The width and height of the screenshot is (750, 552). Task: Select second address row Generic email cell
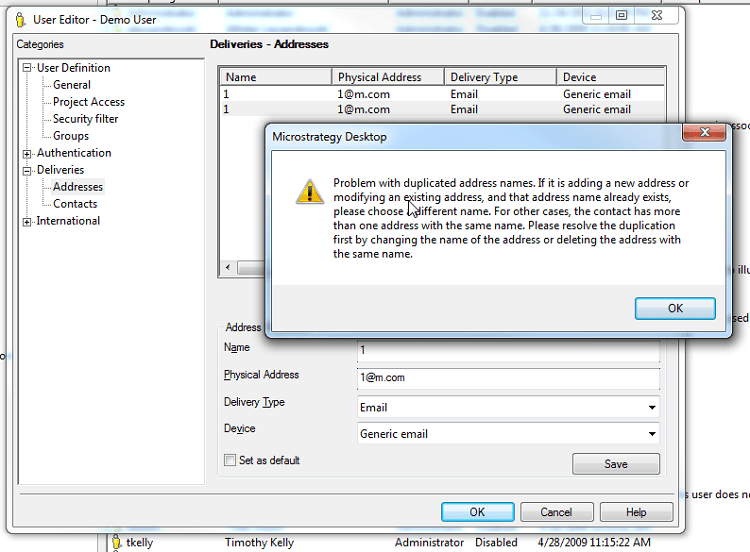596,110
